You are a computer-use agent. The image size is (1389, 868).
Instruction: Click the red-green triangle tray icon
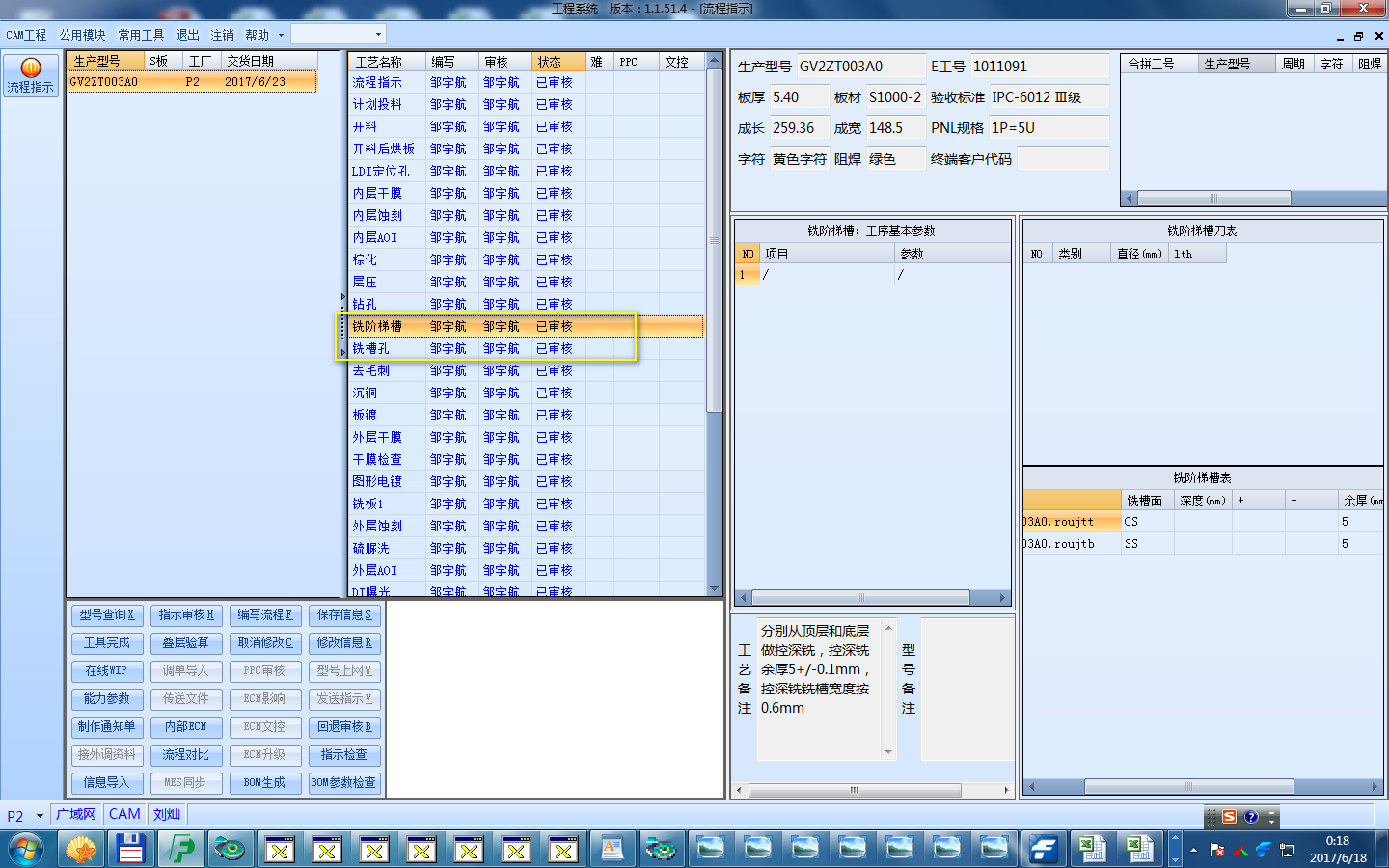click(1240, 850)
